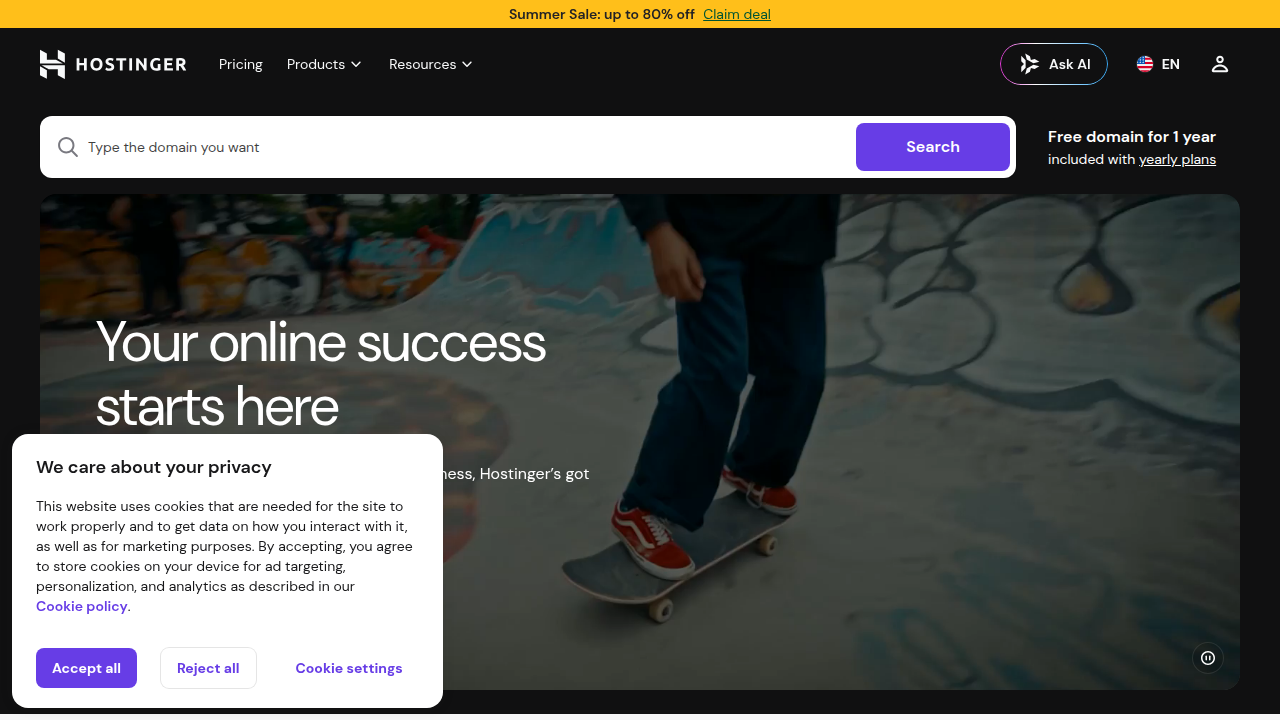Click the "Your online success starts here" headline
1280x720 pixels.
point(320,375)
